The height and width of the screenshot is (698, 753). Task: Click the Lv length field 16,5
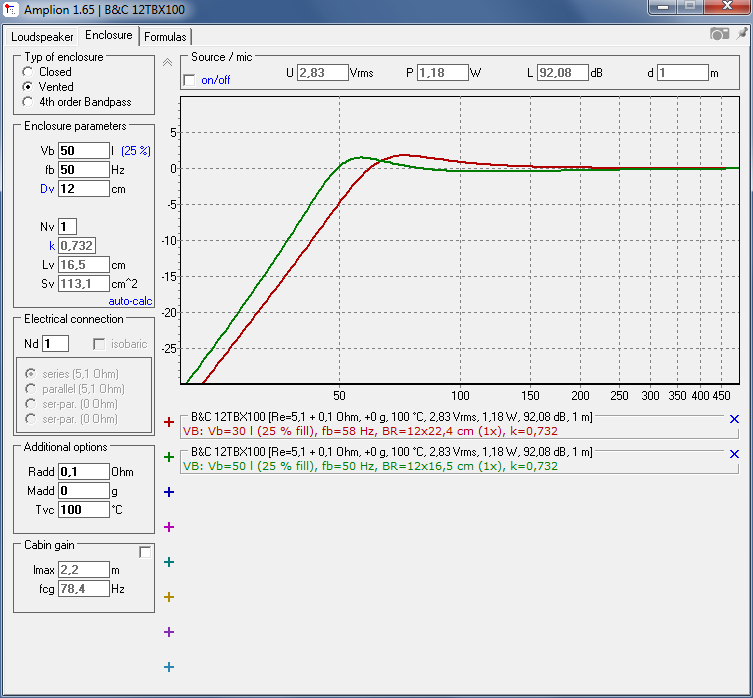84,265
